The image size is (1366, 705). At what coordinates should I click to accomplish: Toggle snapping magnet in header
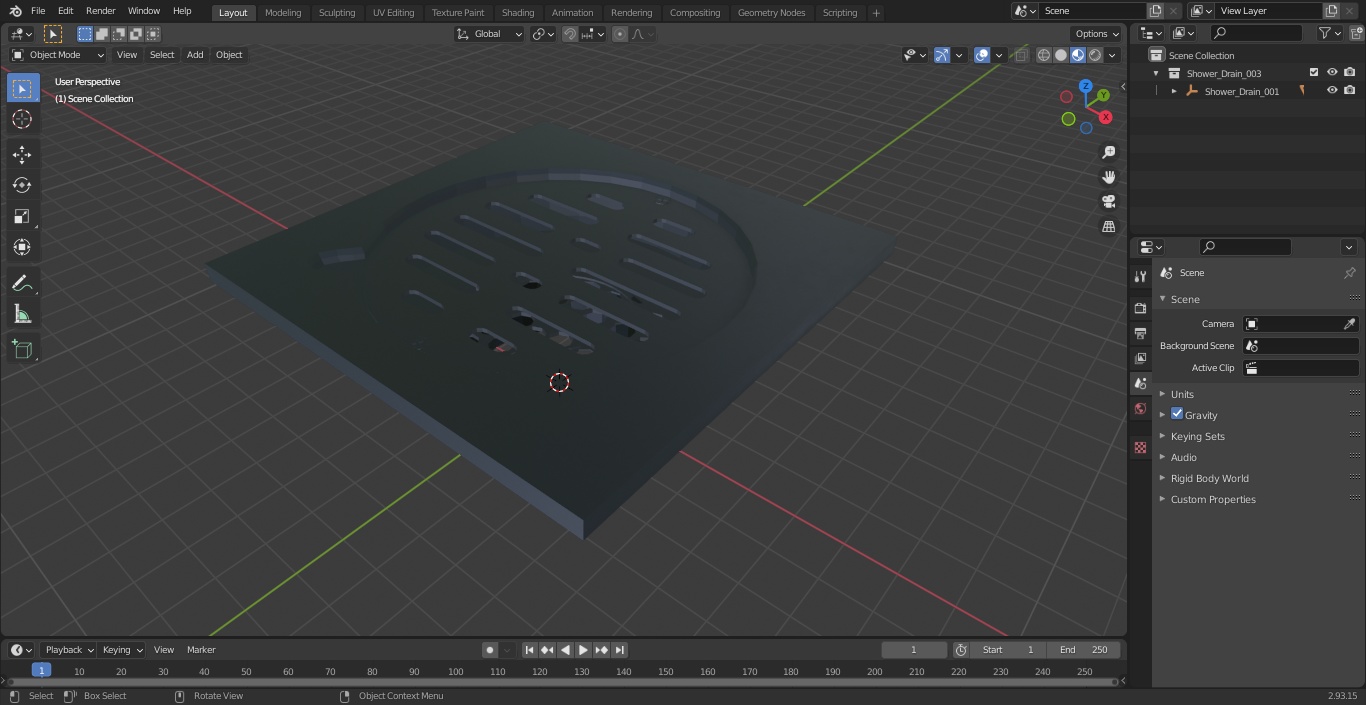(x=570, y=34)
